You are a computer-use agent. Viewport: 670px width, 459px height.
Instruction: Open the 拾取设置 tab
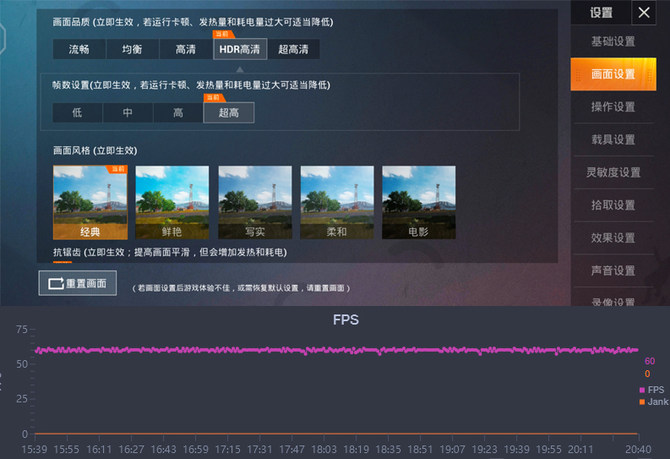pyautogui.click(x=612, y=205)
